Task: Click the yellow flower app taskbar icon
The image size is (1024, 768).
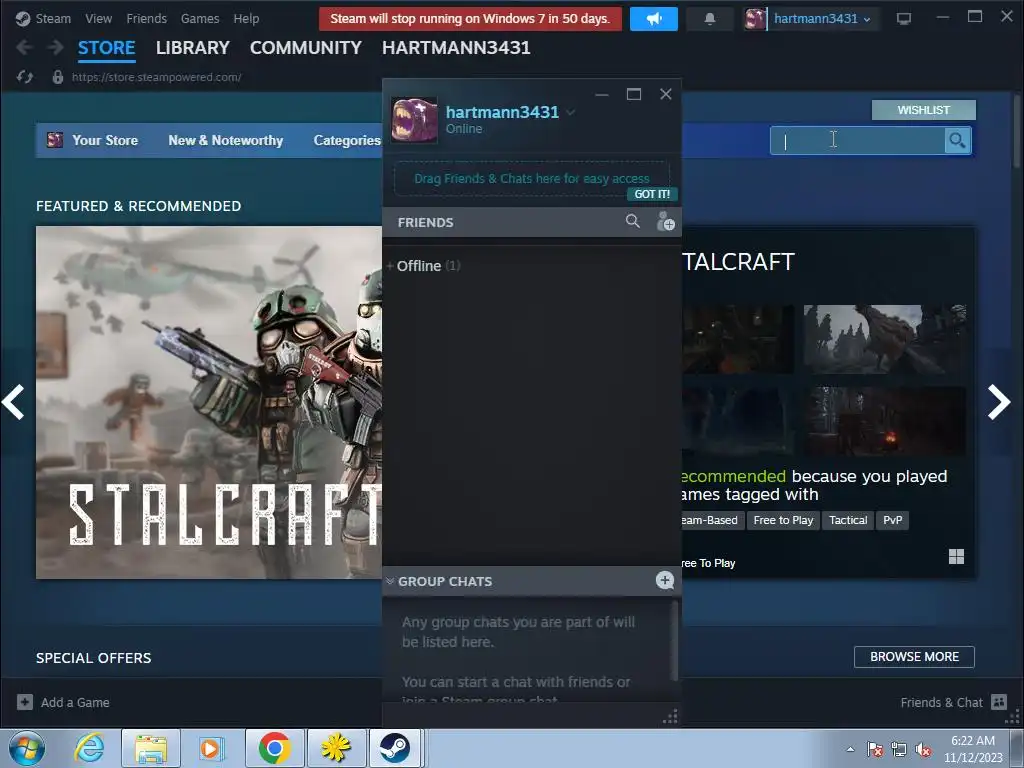Action: pos(336,748)
